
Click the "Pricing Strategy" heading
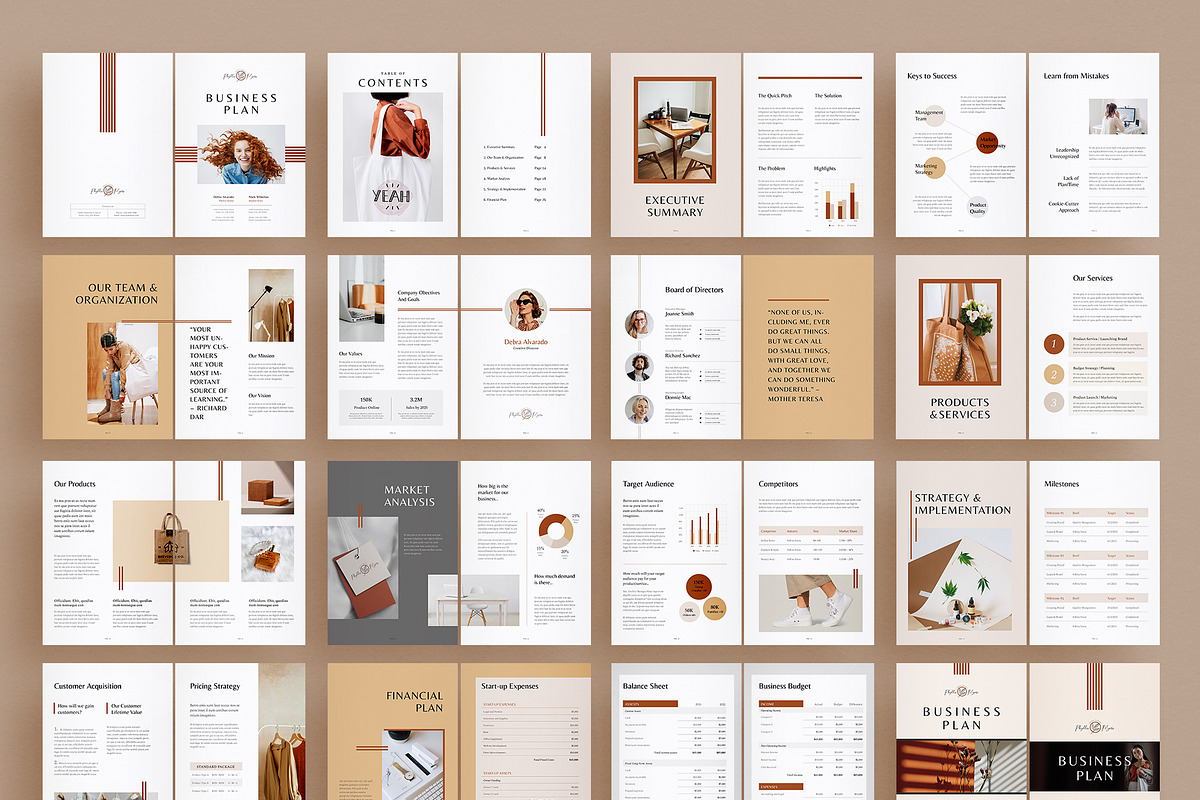[x=215, y=686]
